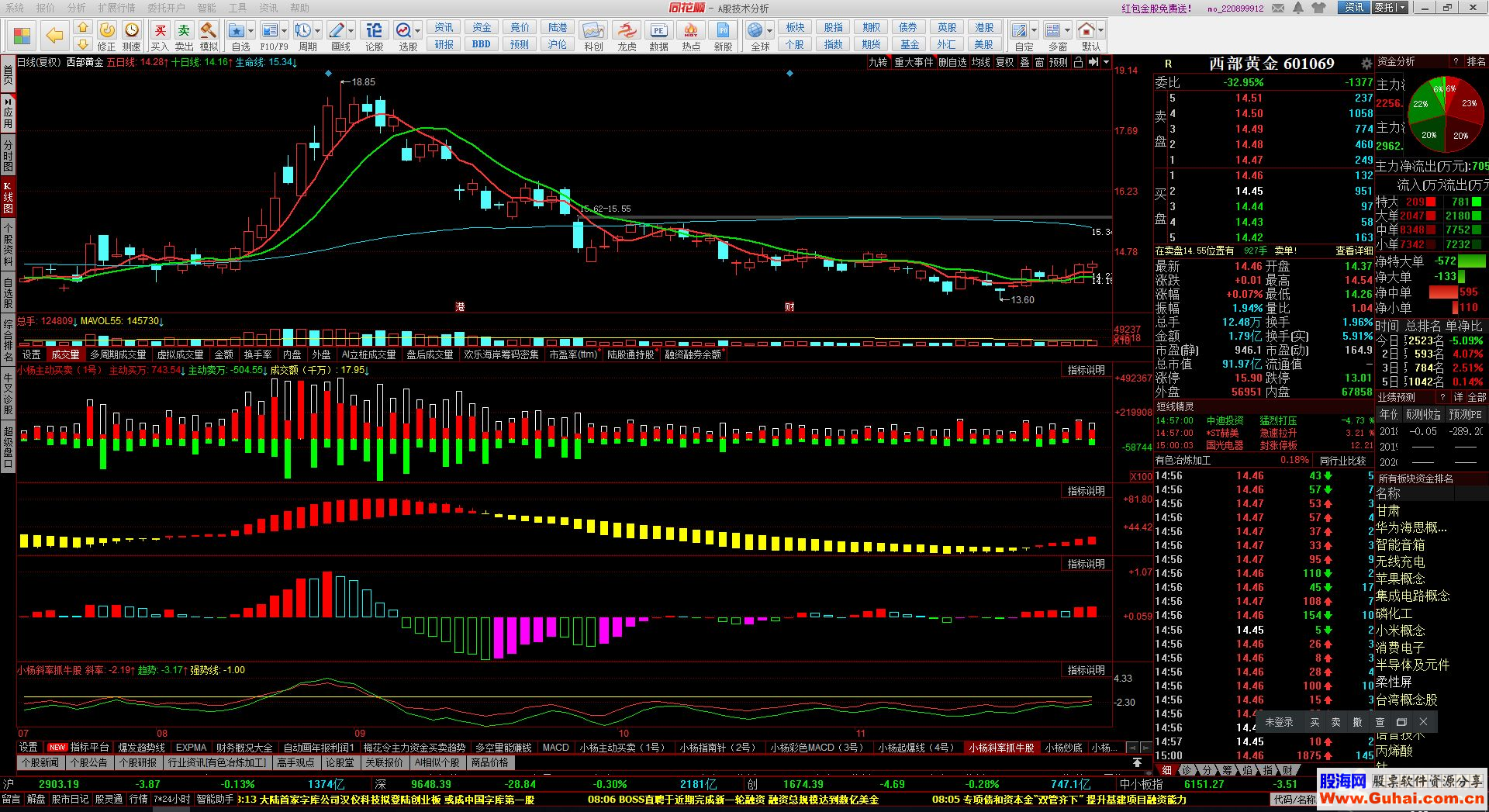
Task: Open the 扩展行情 menu
Action: [x=116, y=8]
